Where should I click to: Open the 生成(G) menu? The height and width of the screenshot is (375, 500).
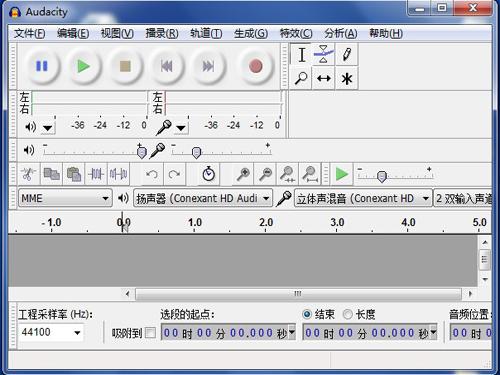click(251, 33)
